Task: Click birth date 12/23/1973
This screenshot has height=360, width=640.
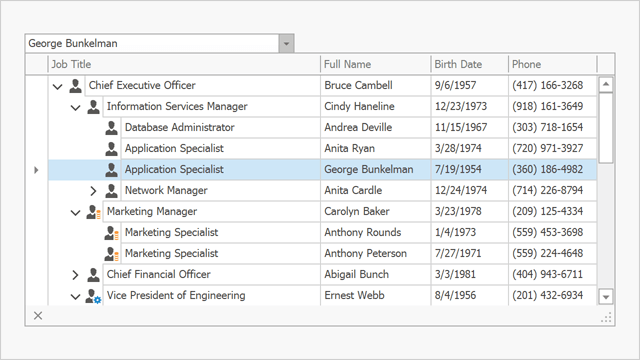Action: tap(461, 107)
